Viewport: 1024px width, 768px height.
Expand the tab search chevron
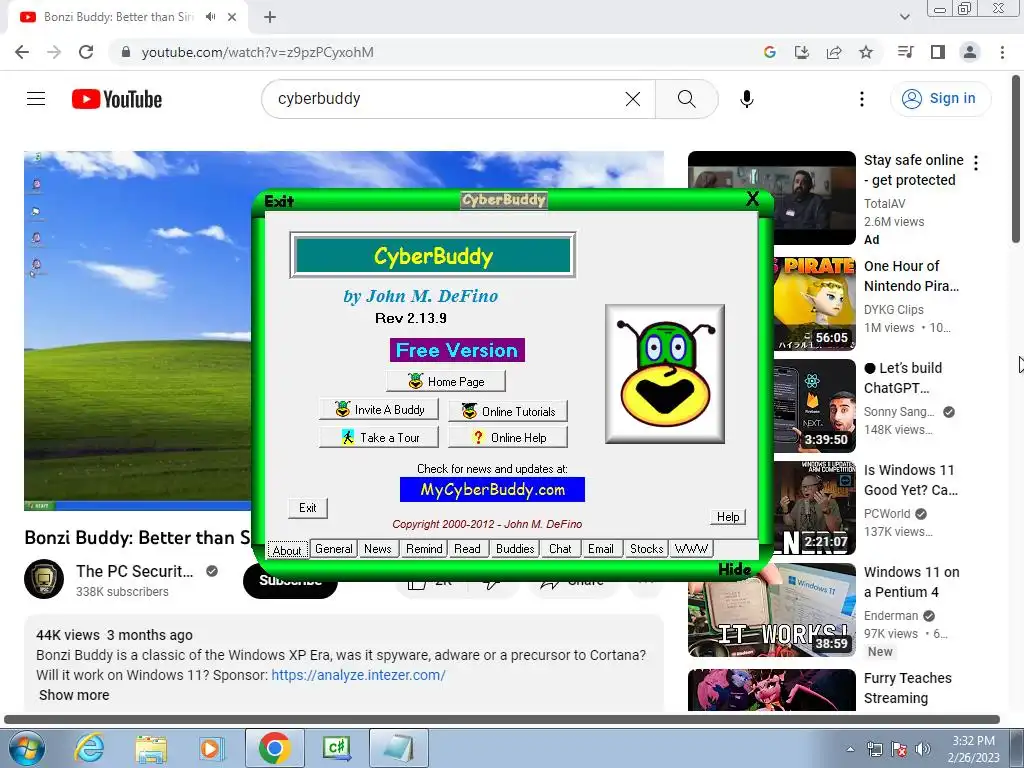(904, 17)
